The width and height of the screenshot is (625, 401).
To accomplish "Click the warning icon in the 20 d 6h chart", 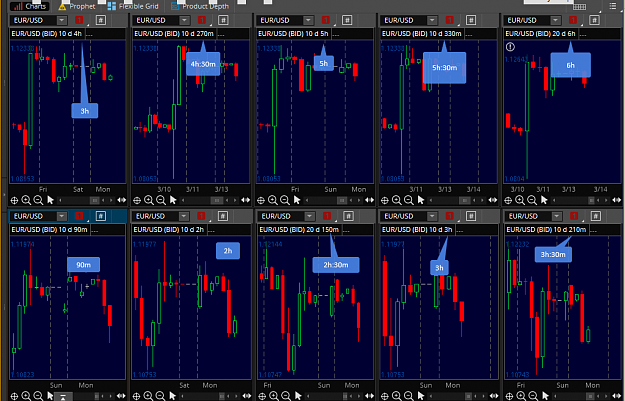I will click(510, 47).
